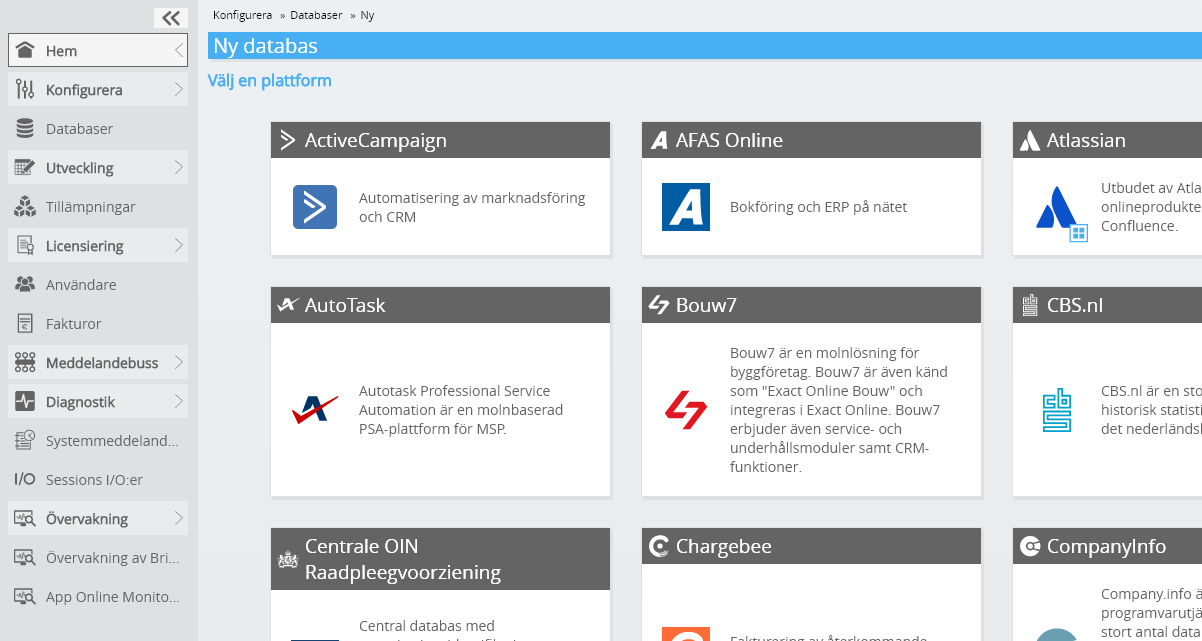Select the Chargebee platform header
Image resolution: width=1202 pixels, height=641 pixels.
[x=811, y=546]
